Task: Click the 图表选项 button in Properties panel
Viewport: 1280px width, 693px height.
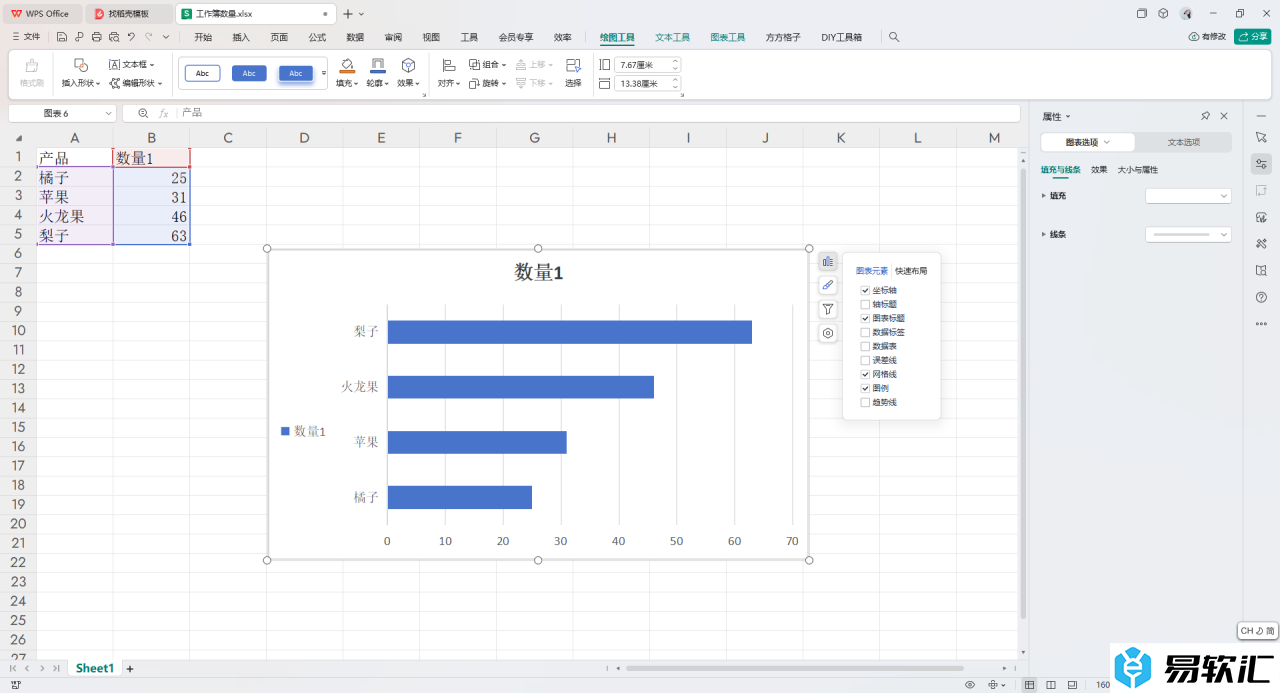Action: click(1089, 142)
